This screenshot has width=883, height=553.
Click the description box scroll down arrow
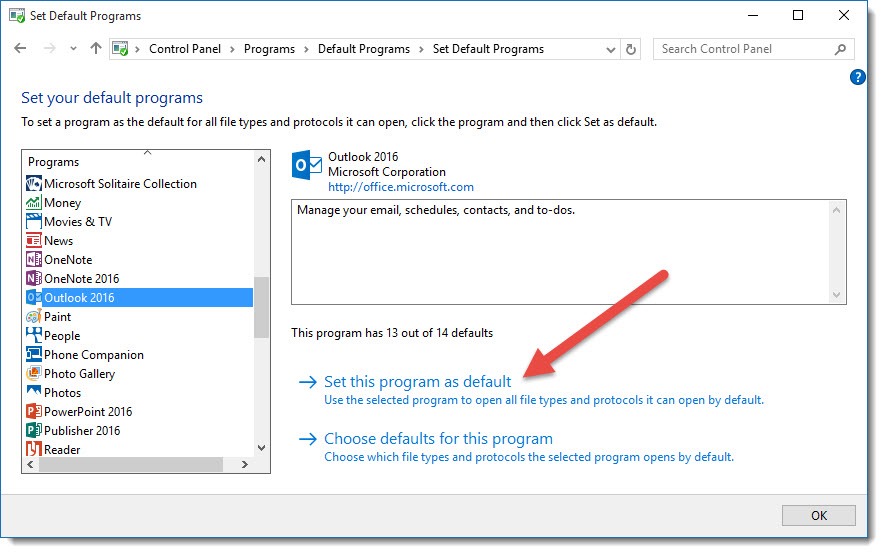click(x=836, y=295)
